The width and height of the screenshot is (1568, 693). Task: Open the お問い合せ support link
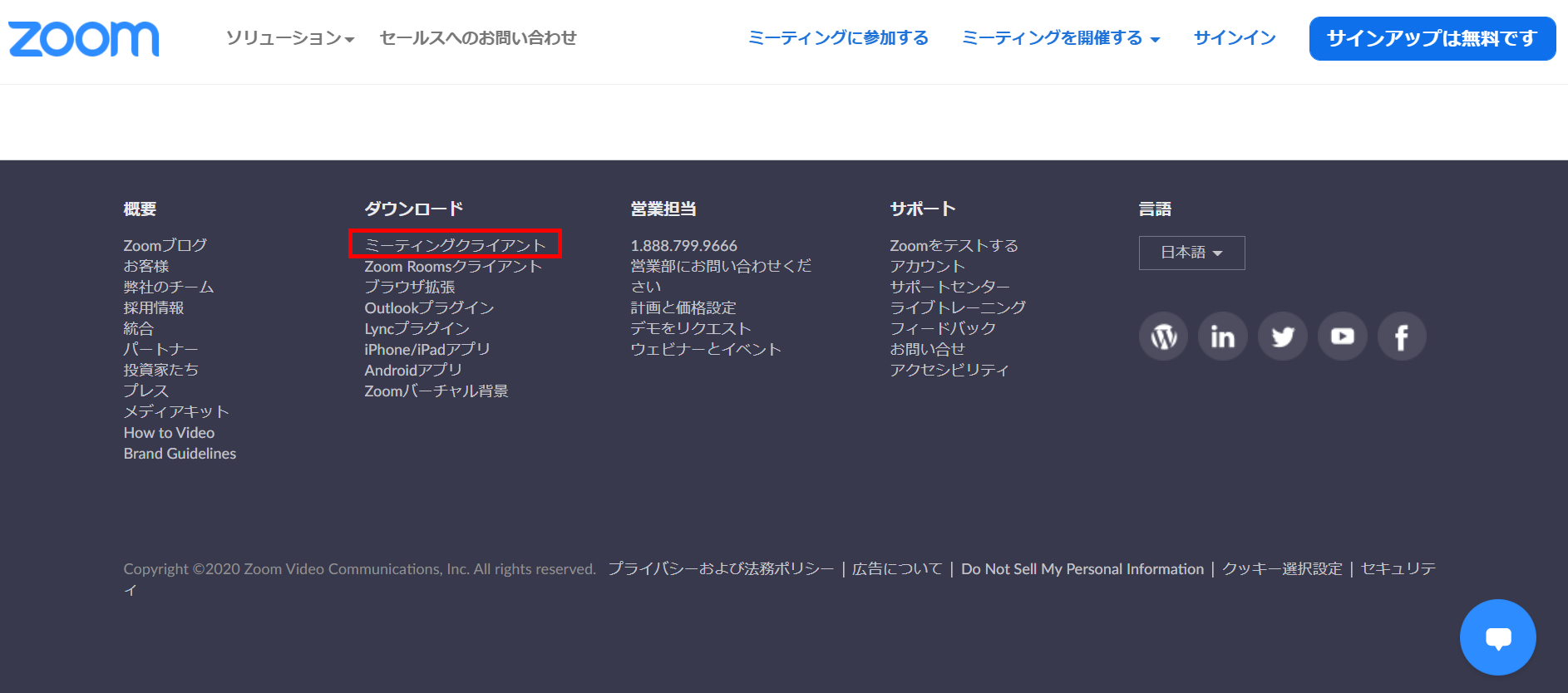coord(928,349)
